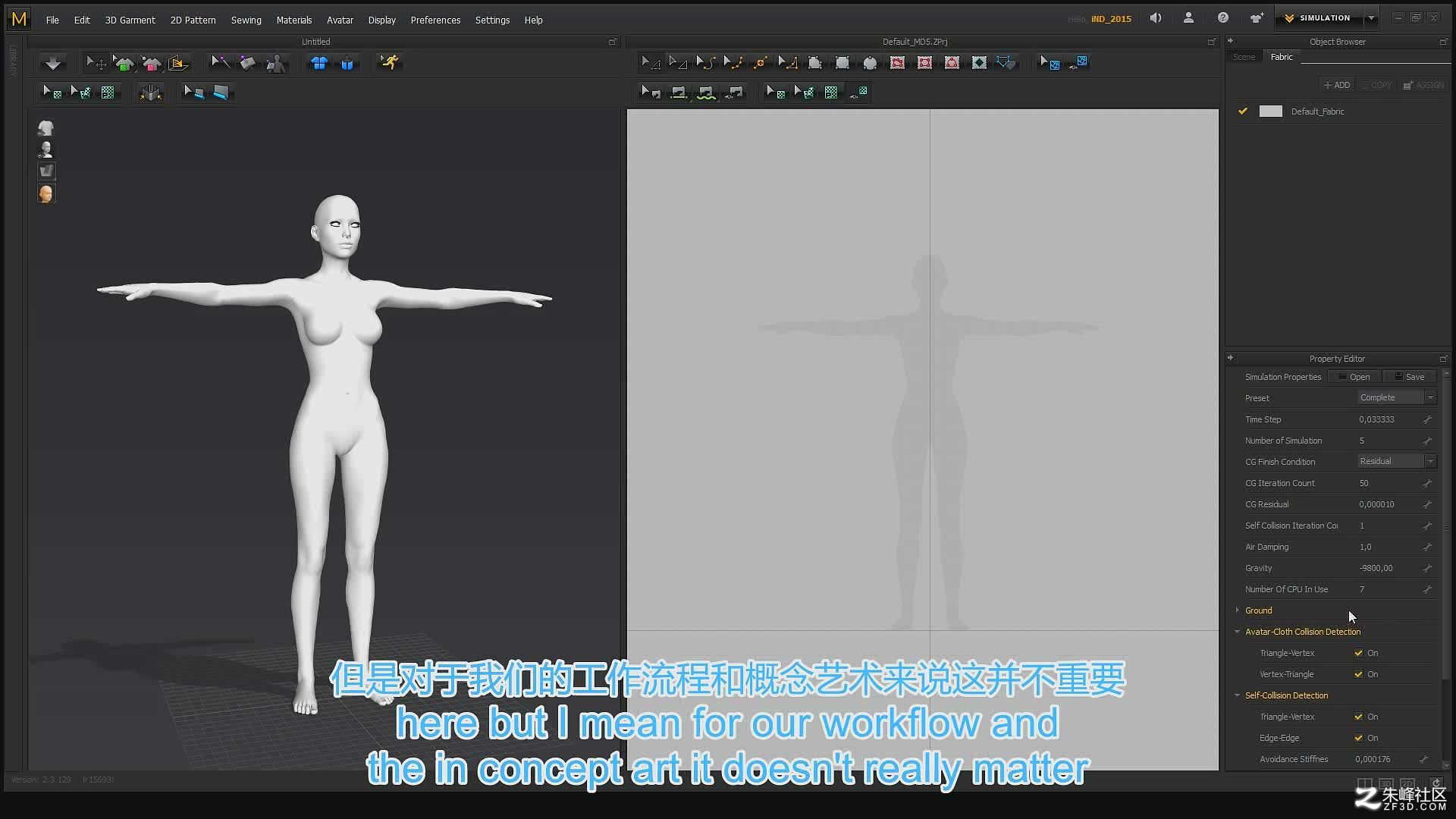The width and height of the screenshot is (1456, 819).
Task: Open the 3D Garment menu
Action: pos(130,20)
